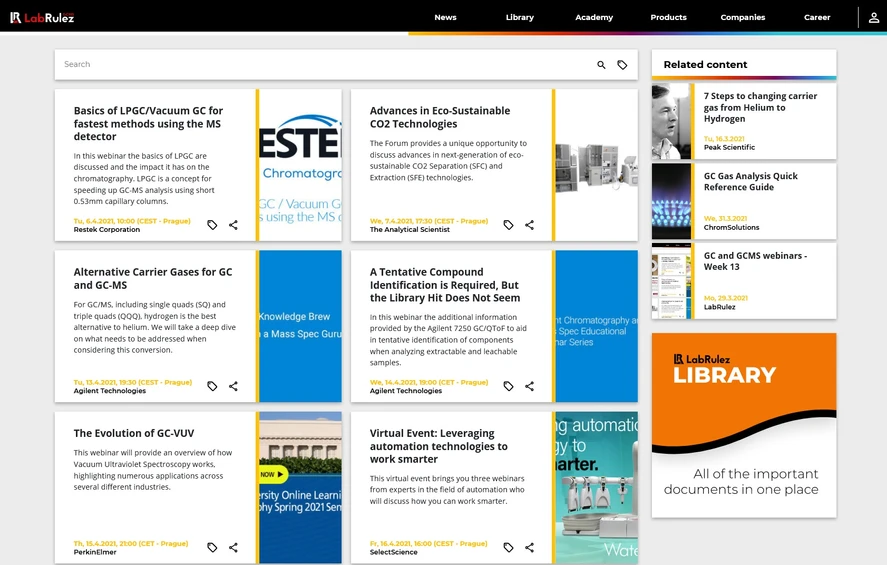887x565 pixels.
Task: Open 7 Steps to changing carrier gas article
Action: 760,107
